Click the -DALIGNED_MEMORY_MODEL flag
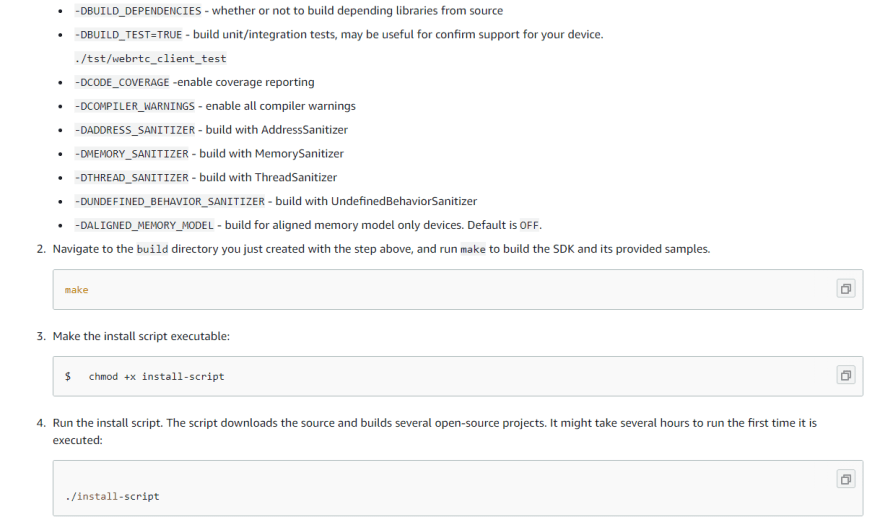This screenshot has height=530, width=880. [144, 226]
